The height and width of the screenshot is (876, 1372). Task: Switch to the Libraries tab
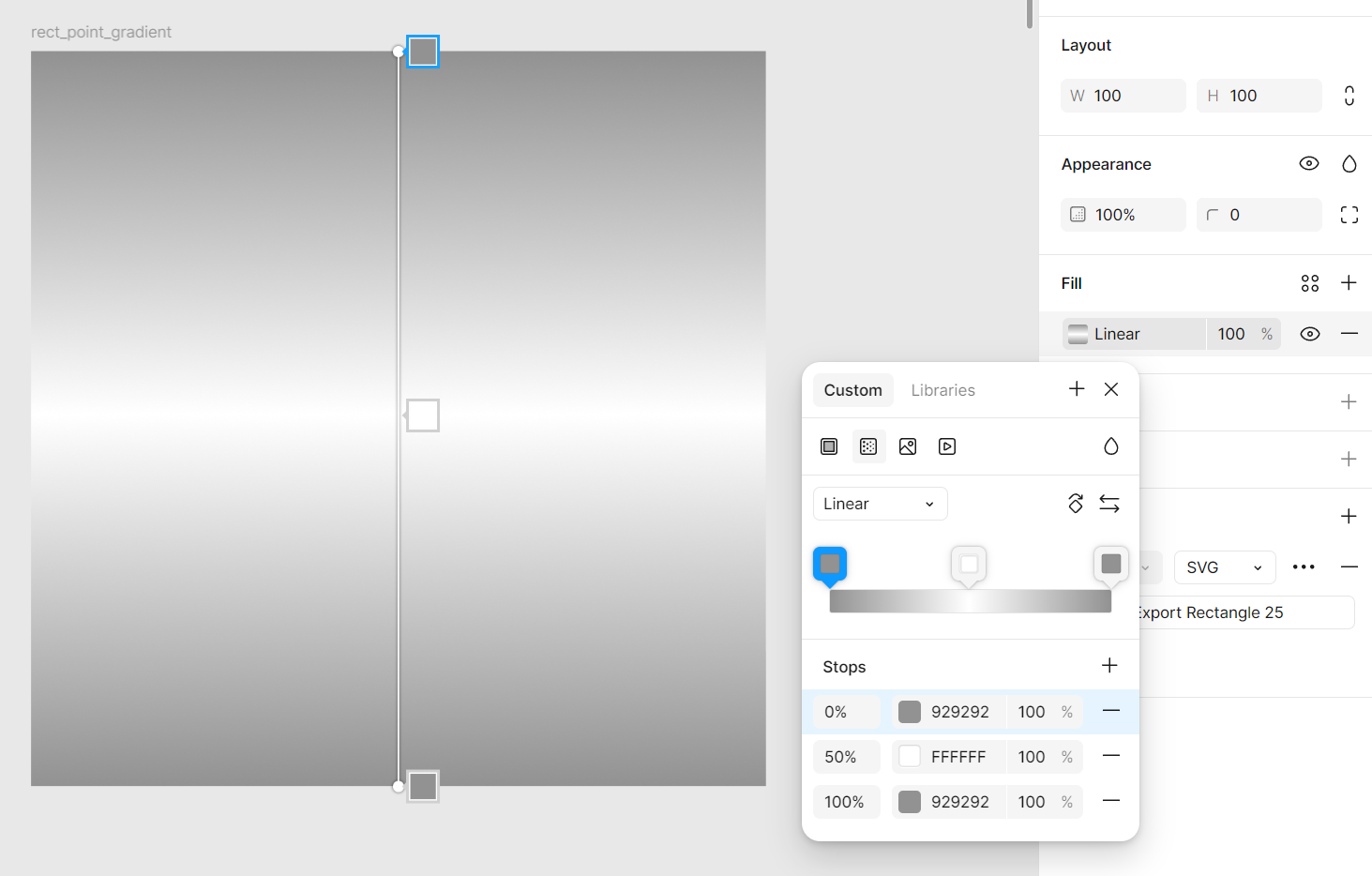tap(942, 390)
